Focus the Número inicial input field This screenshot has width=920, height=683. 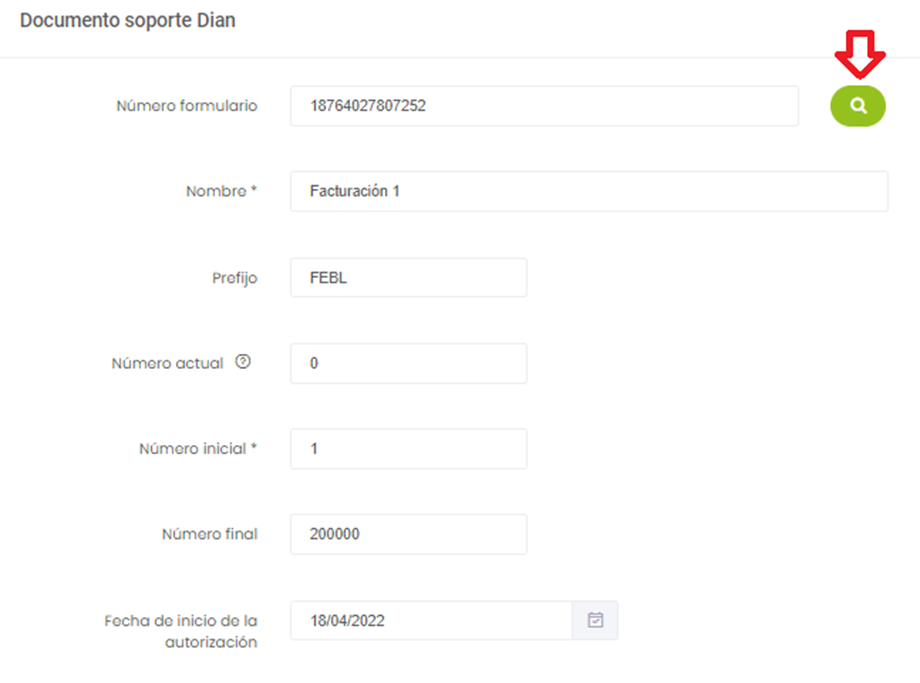pos(408,449)
